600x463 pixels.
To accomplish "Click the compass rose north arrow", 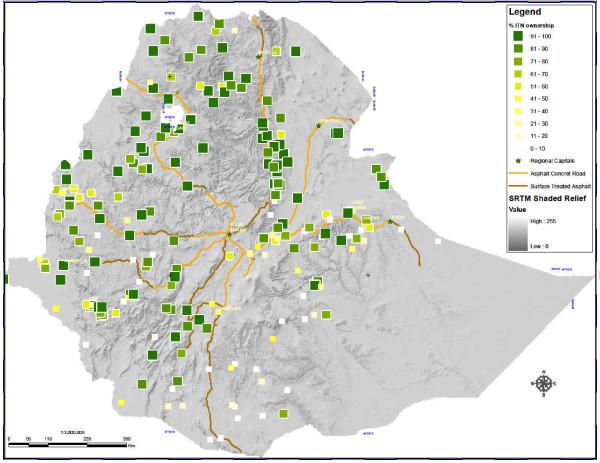I will point(542,384).
